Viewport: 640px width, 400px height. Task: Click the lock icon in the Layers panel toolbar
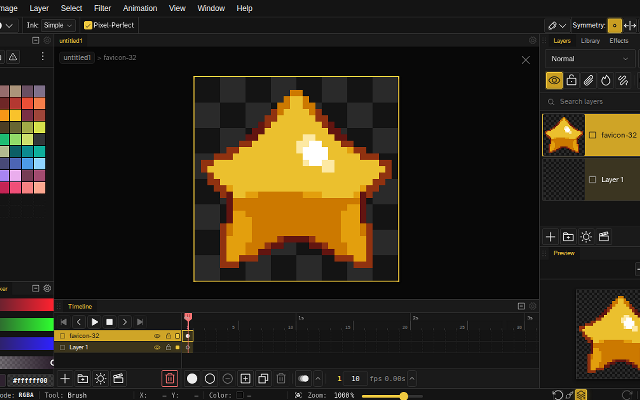coord(571,80)
